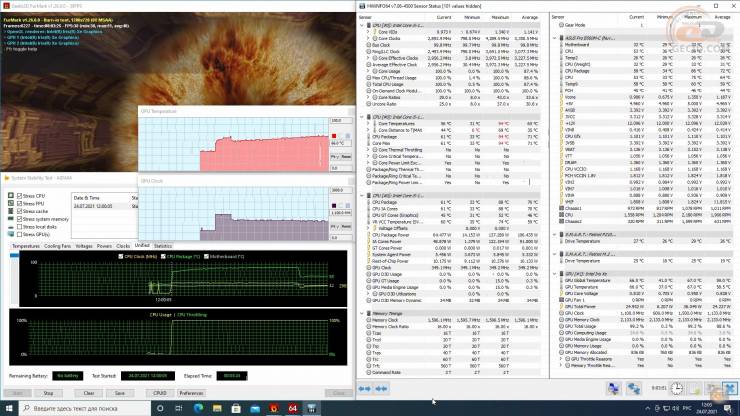Viewport: 740px width, 416px height.
Task: Enable the Stress GPU(s) checkbox
Action: click(x=19, y=234)
